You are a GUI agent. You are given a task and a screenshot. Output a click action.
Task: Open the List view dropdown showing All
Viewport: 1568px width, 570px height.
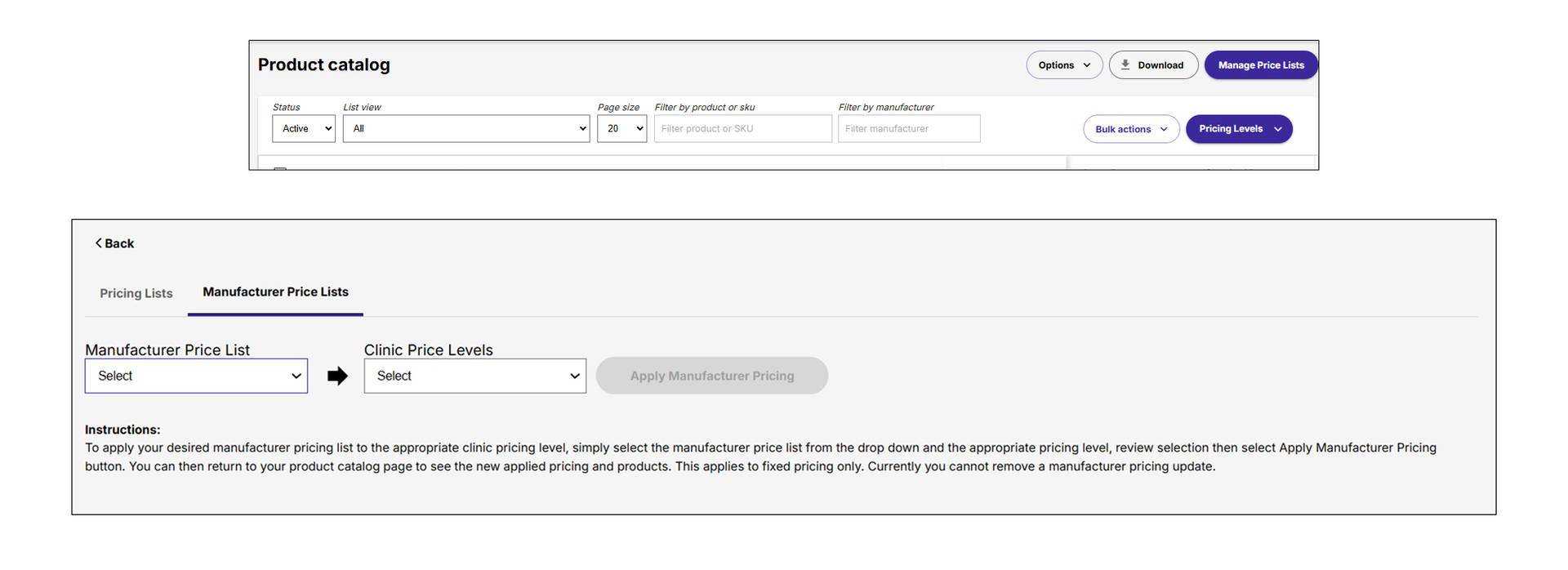pos(466,129)
